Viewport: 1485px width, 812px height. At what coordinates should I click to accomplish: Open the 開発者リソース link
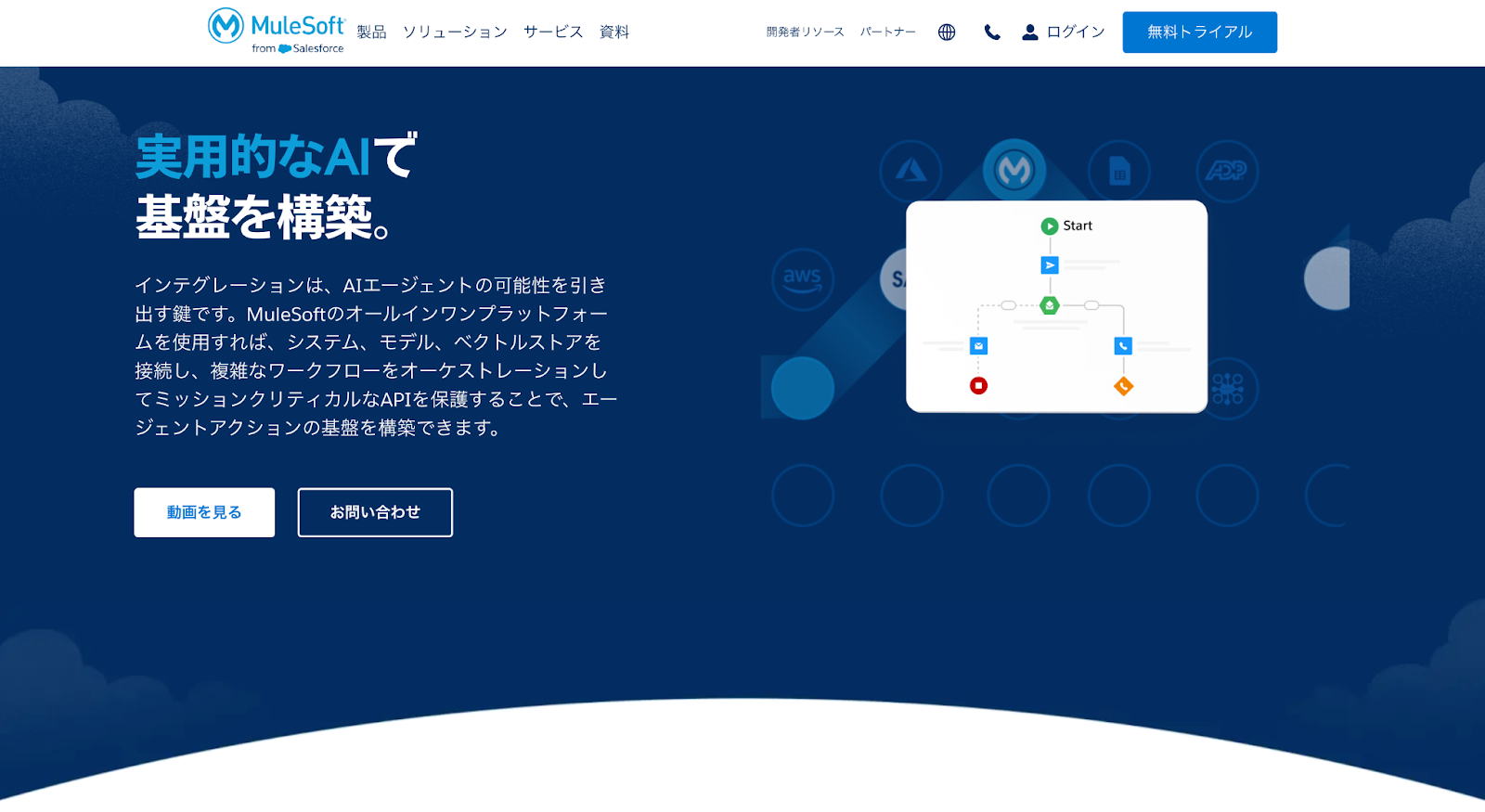(805, 32)
